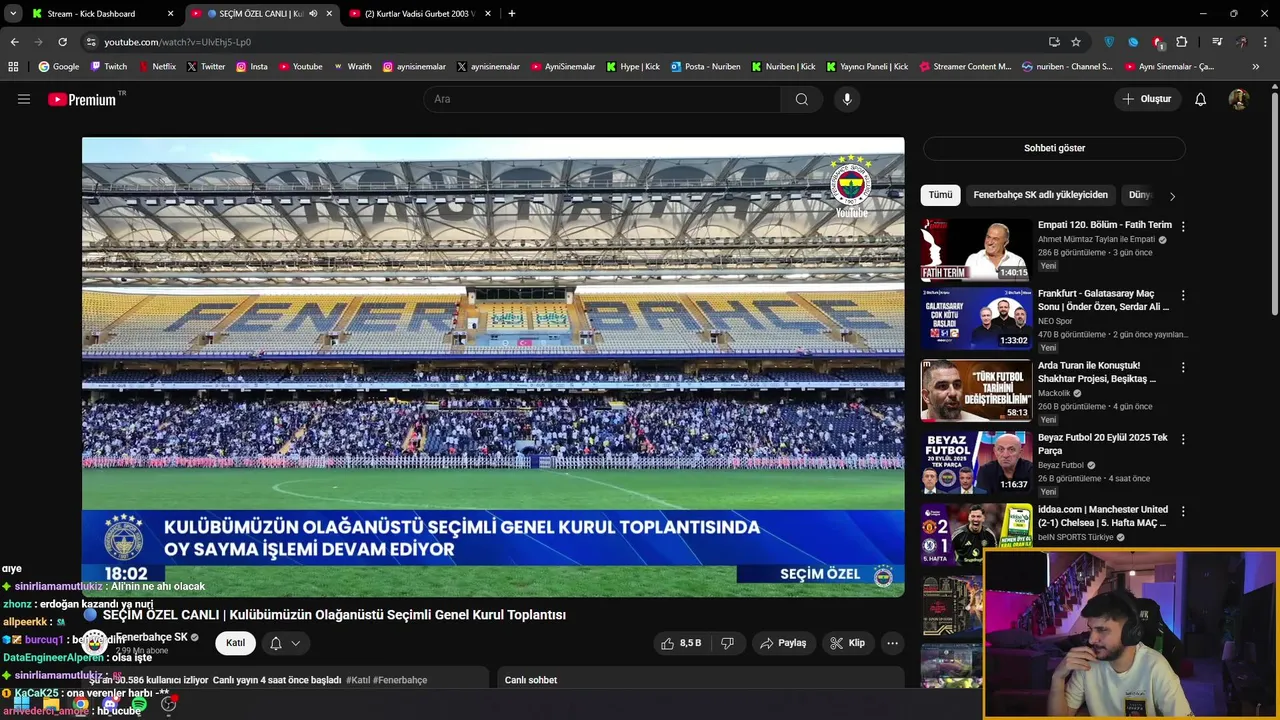
Task: Click the YouTube Premium logo
Action: tap(83, 99)
